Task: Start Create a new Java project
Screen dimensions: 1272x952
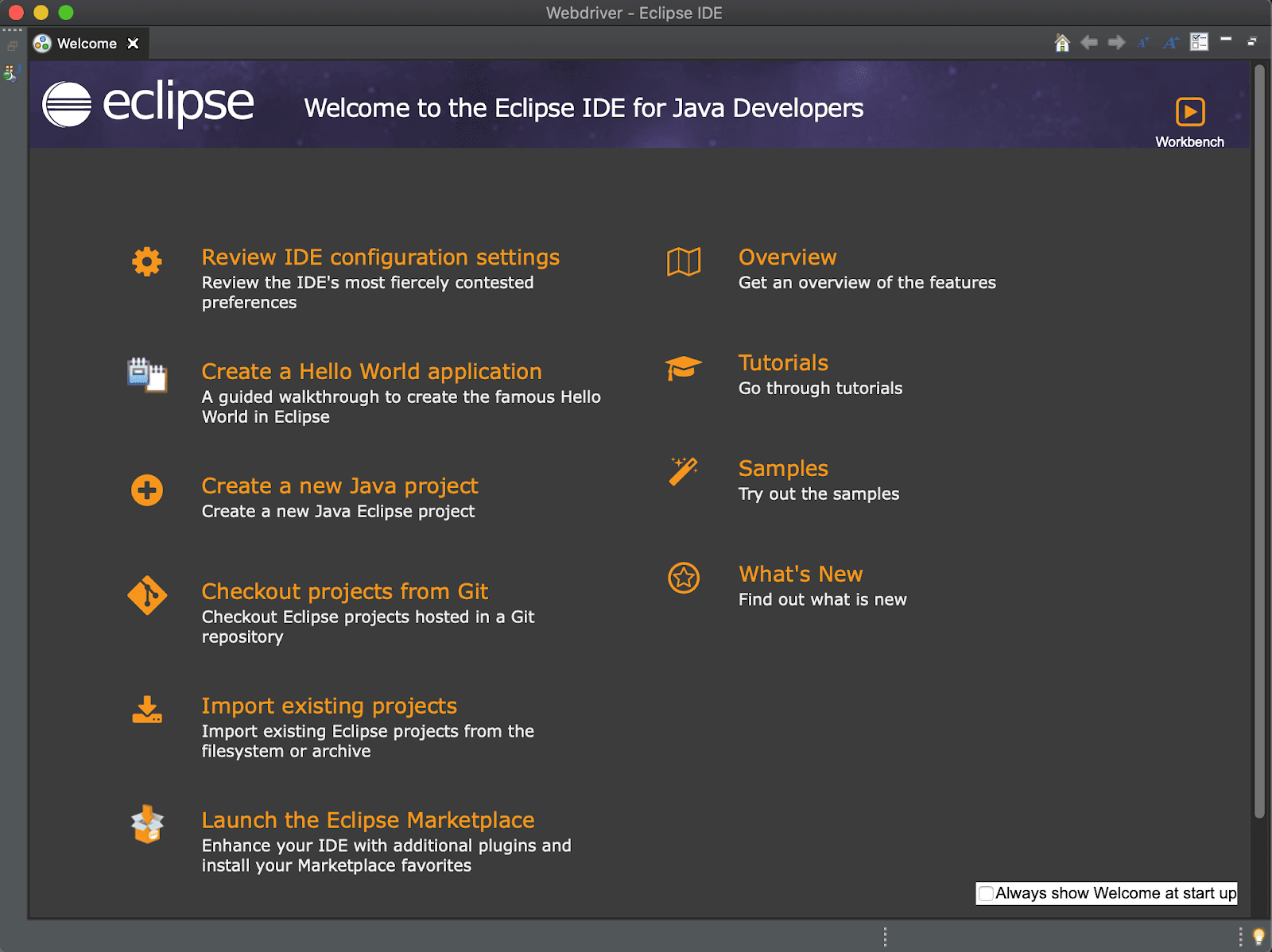Action: click(340, 486)
